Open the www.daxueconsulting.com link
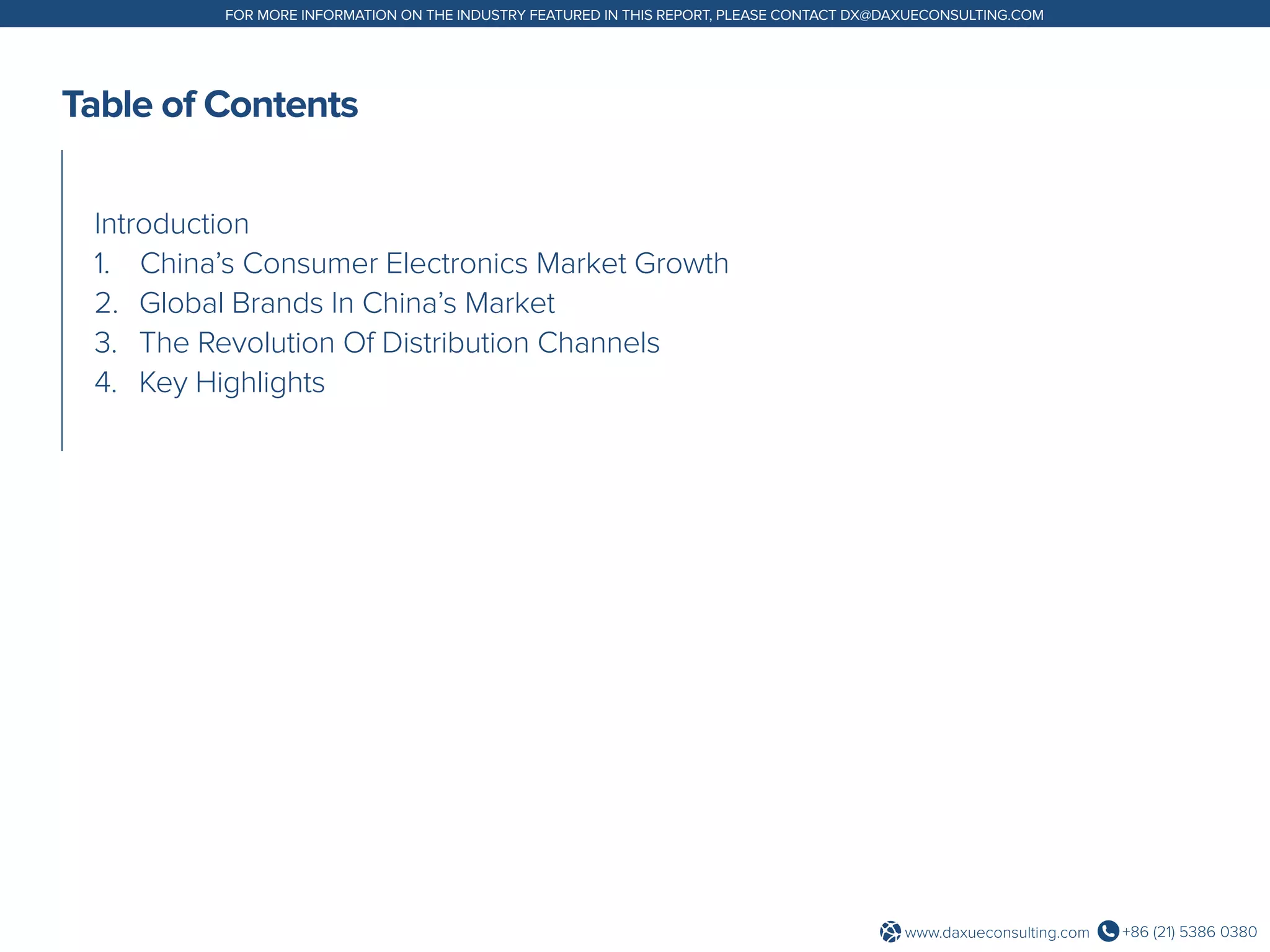The height and width of the screenshot is (952, 1270). tap(997, 932)
